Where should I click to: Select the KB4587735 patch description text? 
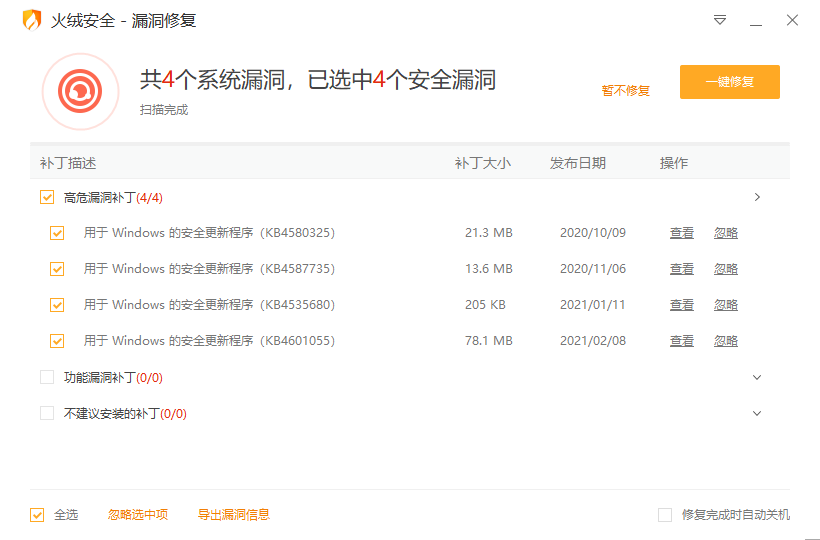[209, 269]
